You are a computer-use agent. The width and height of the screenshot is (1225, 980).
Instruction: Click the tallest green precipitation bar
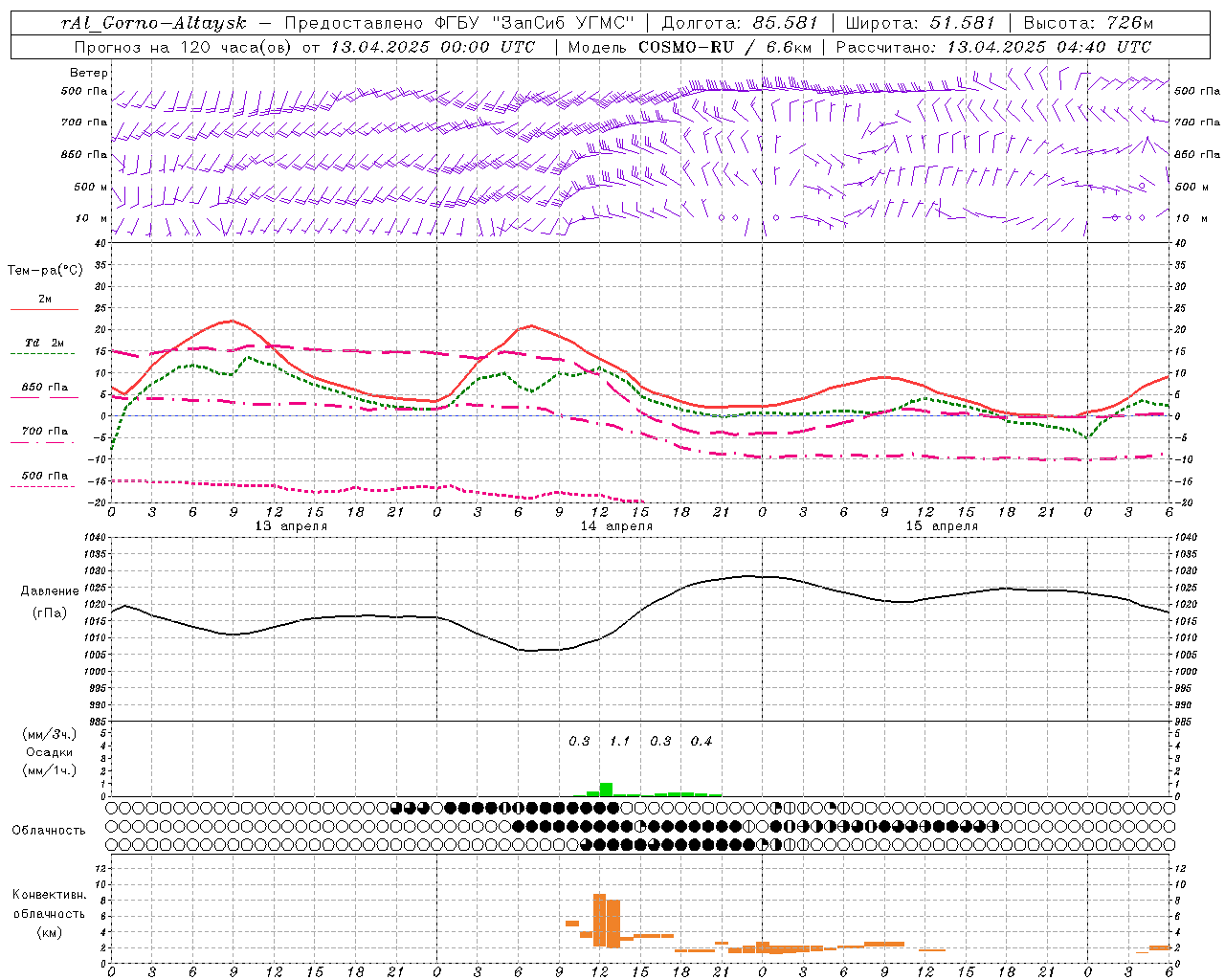606,790
